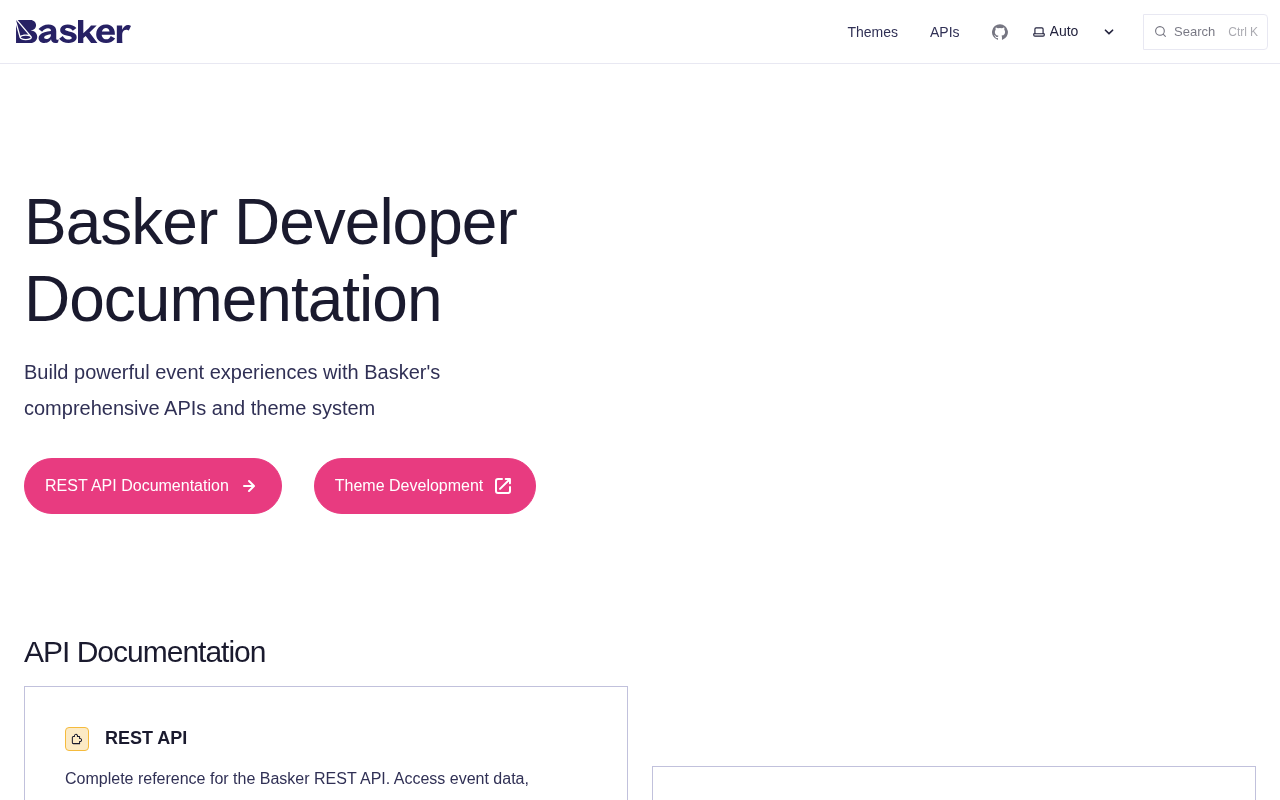
Task: Click the Basker Developer Documentation heading
Action: coord(270,260)
